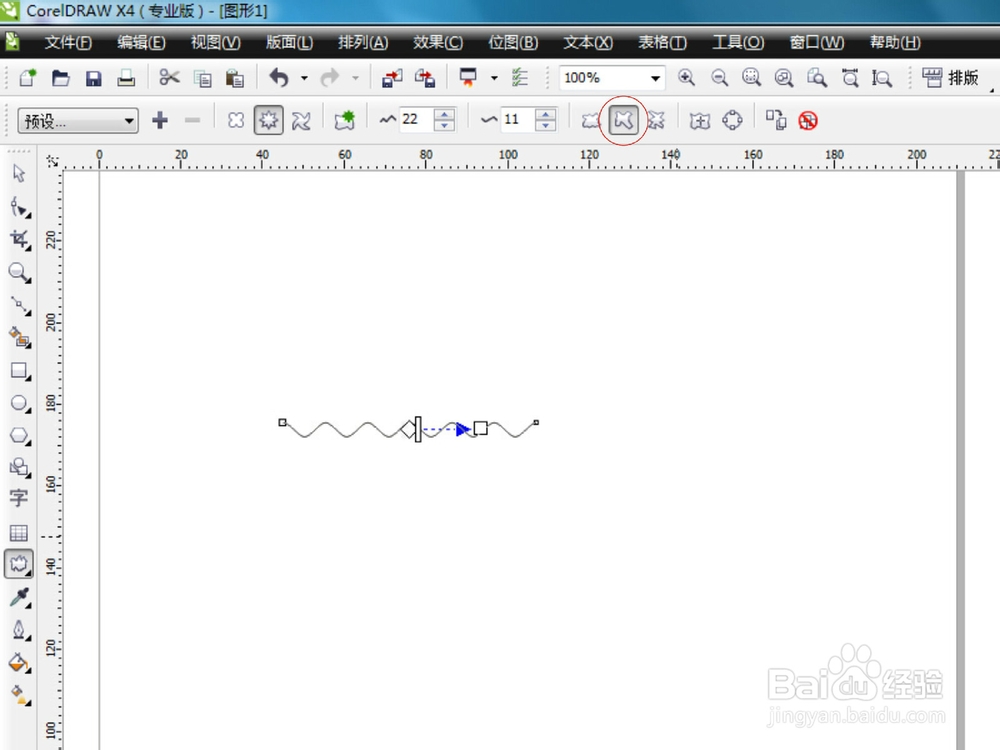1000x750 pixels.
Task: Open the 文件(F) menu
Action: (68, 42)
